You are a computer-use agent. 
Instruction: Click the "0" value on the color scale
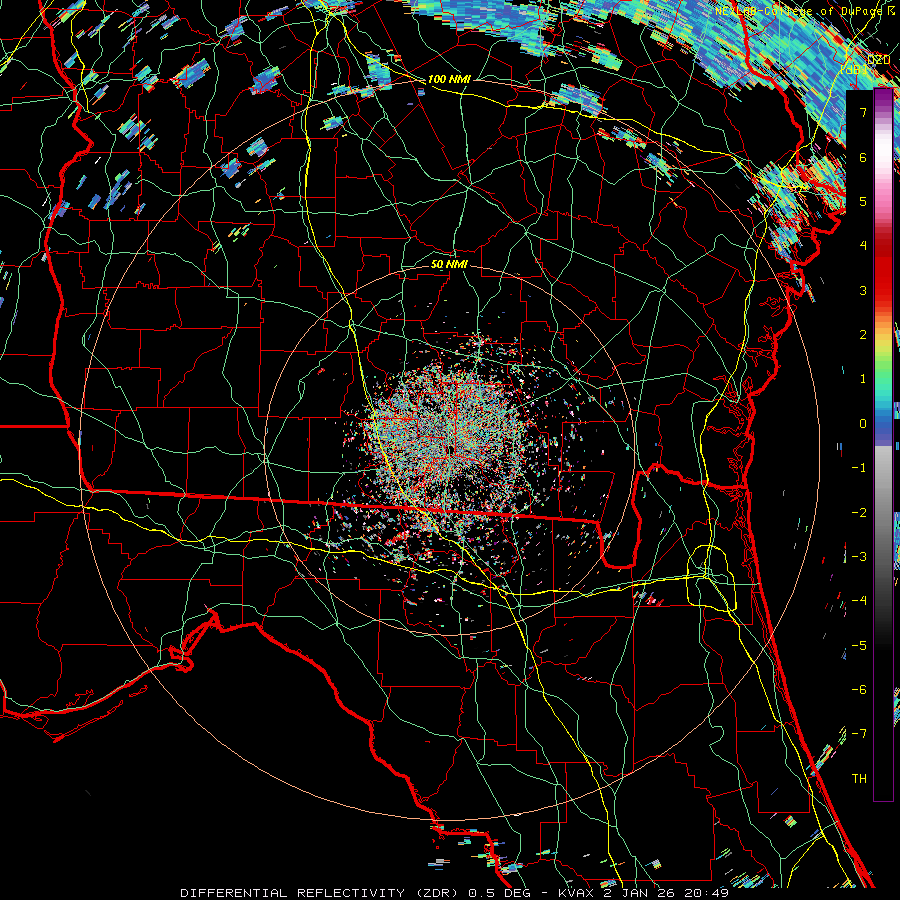pyautogui.click(x=863, y=424)
